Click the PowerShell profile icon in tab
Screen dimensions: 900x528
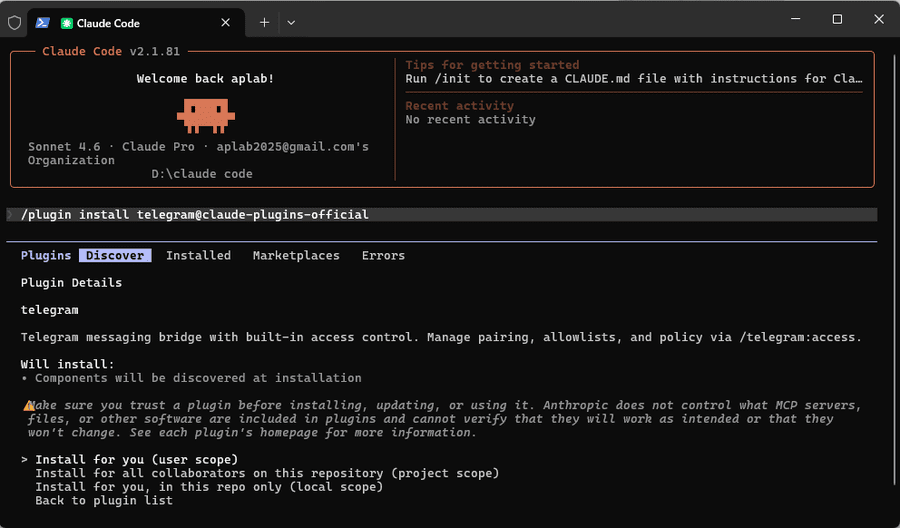42,22
